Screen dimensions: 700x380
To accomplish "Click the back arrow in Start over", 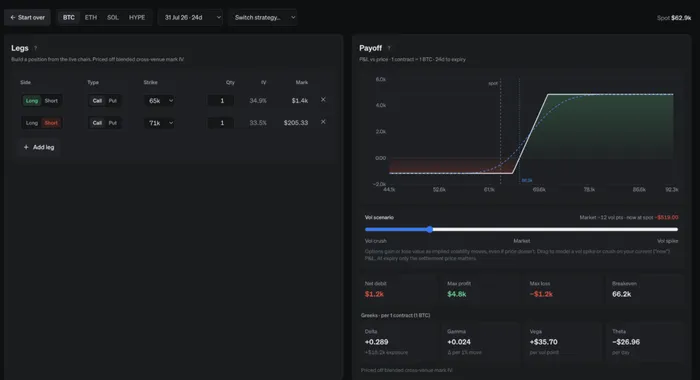I will click(12, 17).
